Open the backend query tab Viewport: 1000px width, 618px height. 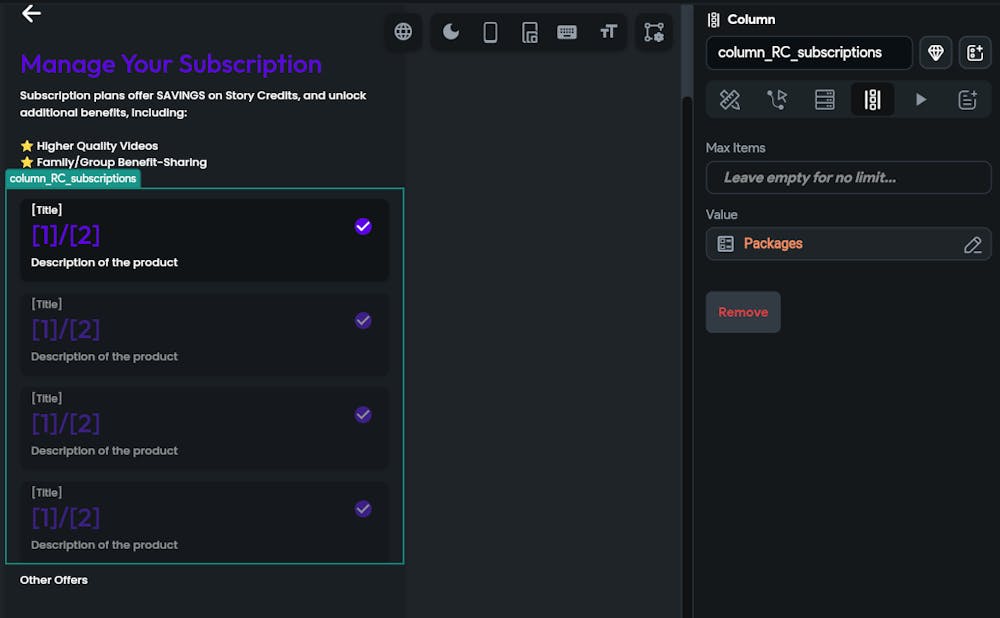click(x=825, y=100)
